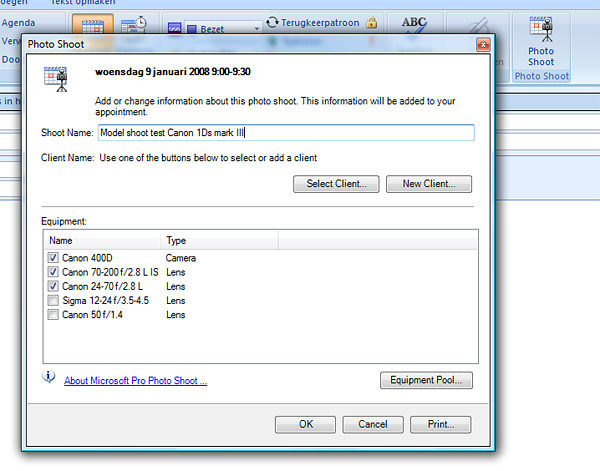Select the 'Lens' cell for Sigma 12-24
Image resolution: width=600 pixels, height=471 pixels.
click(176, 301)
